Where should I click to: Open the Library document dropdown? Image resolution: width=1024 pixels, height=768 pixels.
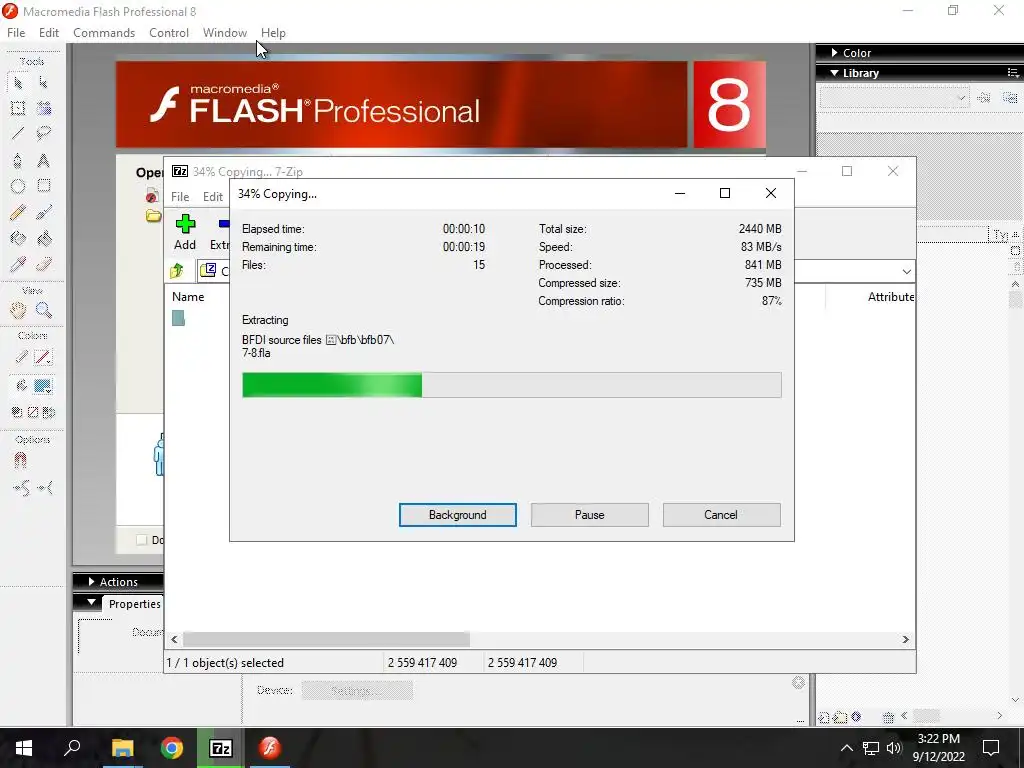click(893, 98)
